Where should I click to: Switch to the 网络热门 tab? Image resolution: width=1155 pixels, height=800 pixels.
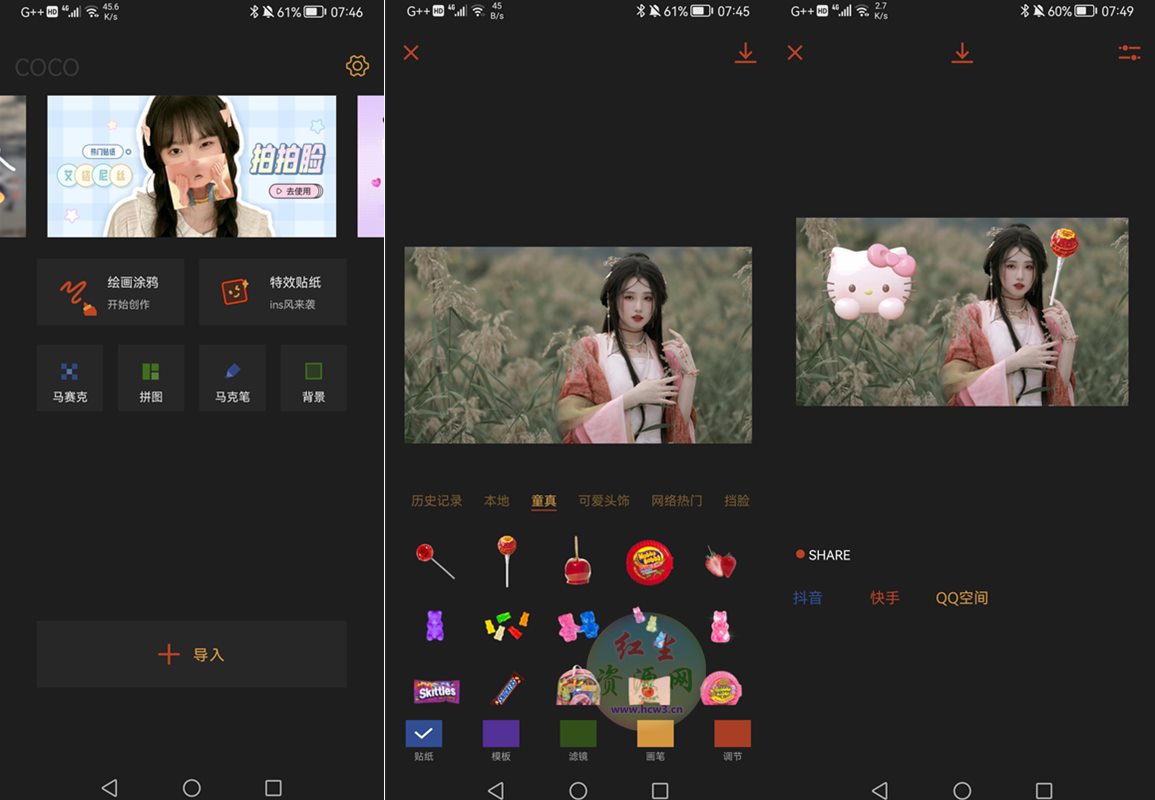[676, 501]
